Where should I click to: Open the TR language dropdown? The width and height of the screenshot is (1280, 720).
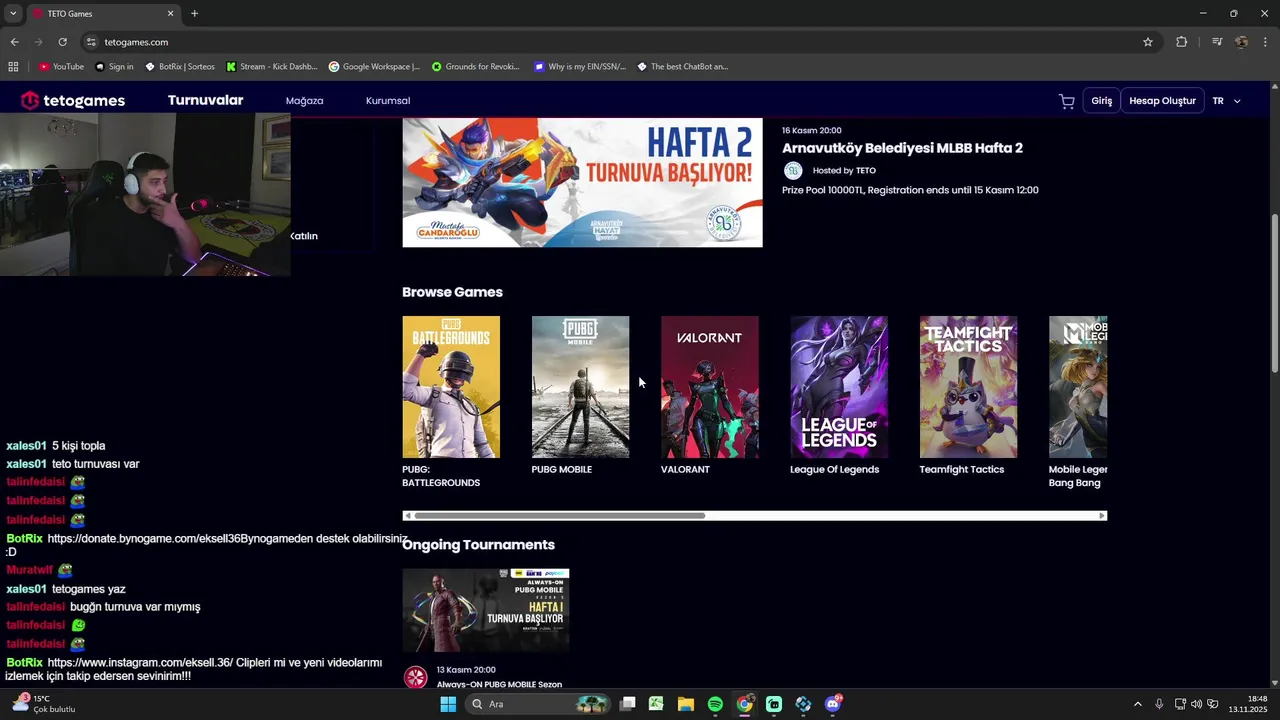click(x=1226, y=101)
